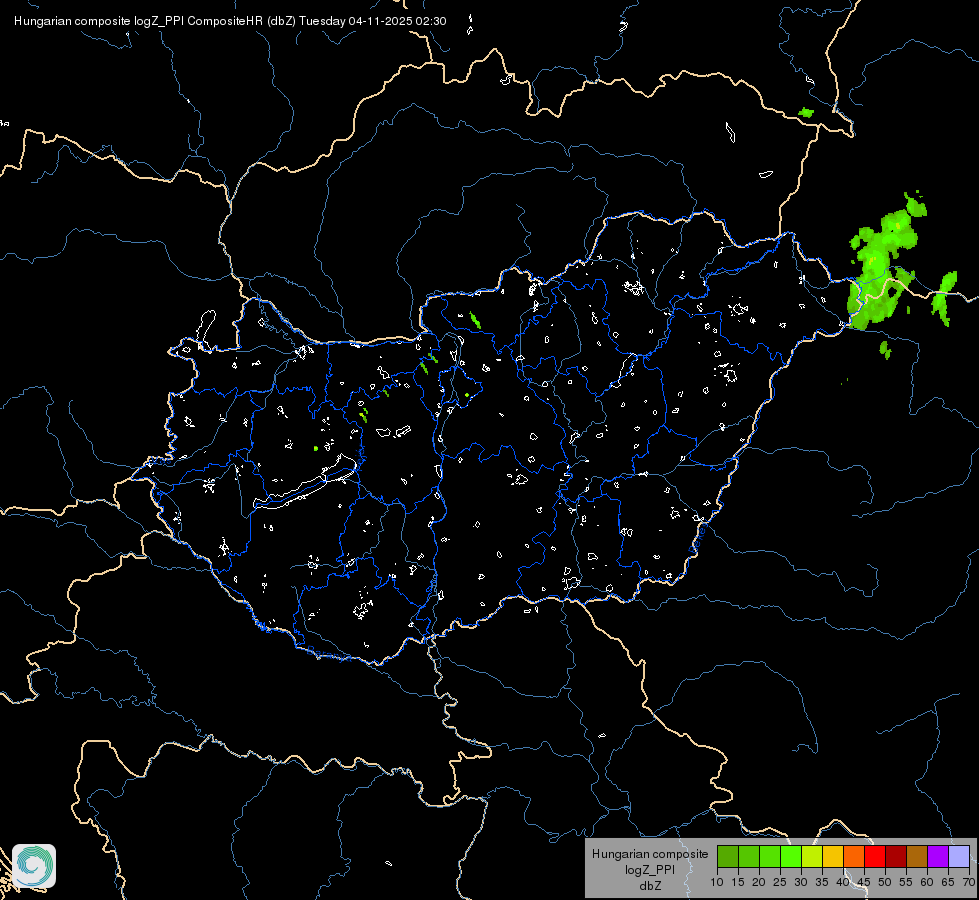Click the legend scale value '40'

click(x=843, y=882)
